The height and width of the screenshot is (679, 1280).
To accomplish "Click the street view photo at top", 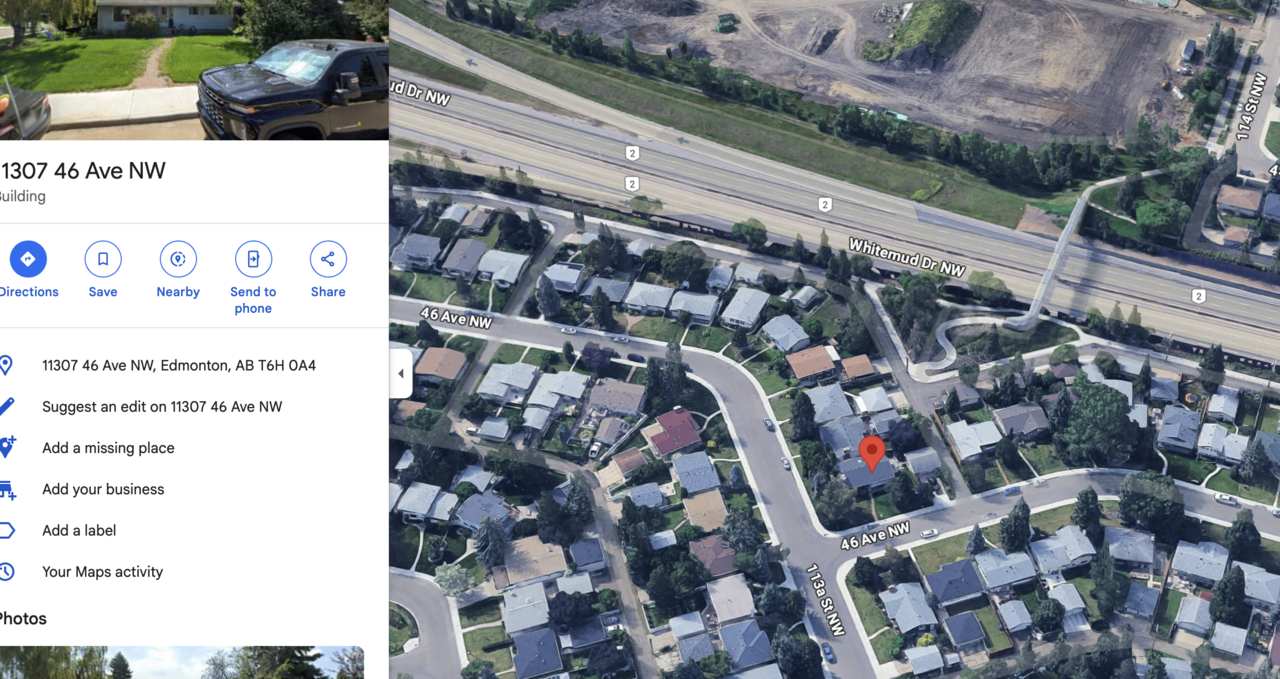I will [x=194, y=70].
